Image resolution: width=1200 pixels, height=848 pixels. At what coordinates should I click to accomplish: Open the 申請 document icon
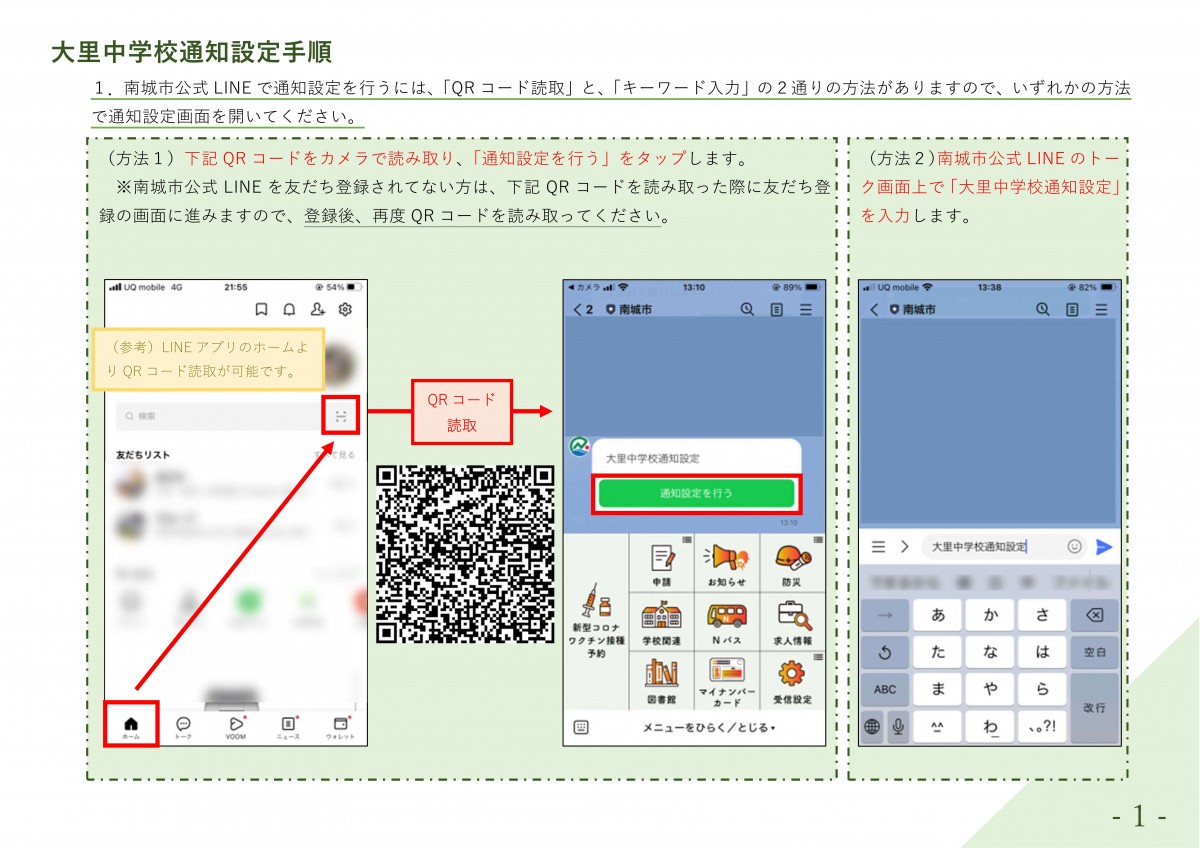coord(662,557)
